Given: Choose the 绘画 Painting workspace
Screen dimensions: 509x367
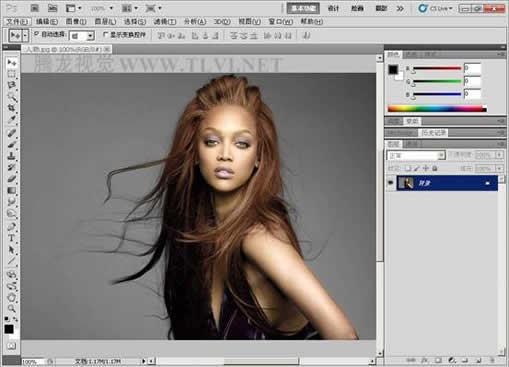Looking at the screenshot, I should [357, 8].
